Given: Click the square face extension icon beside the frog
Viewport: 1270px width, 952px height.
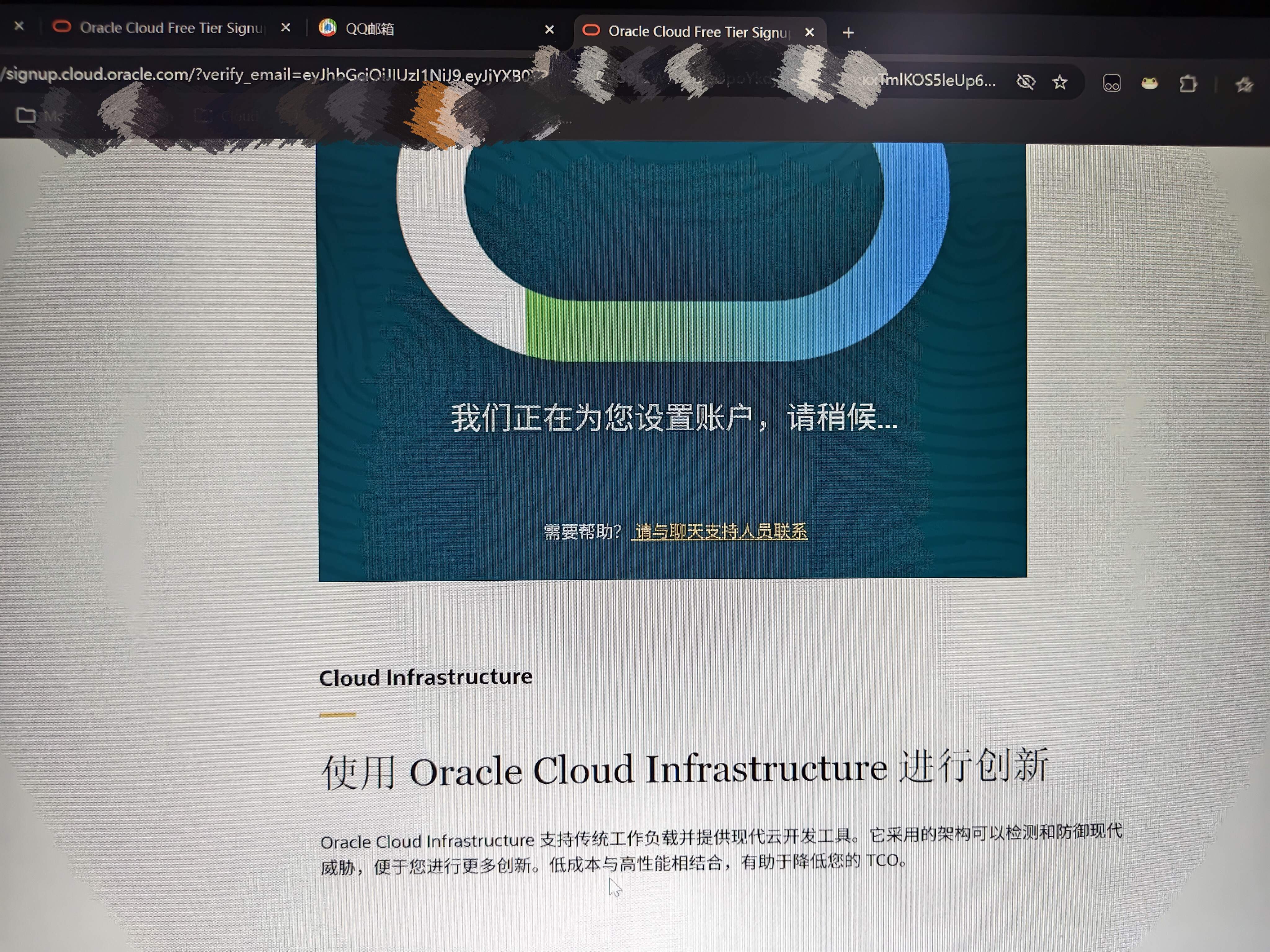Looking at the screenshot, I should click(1112, 83).
